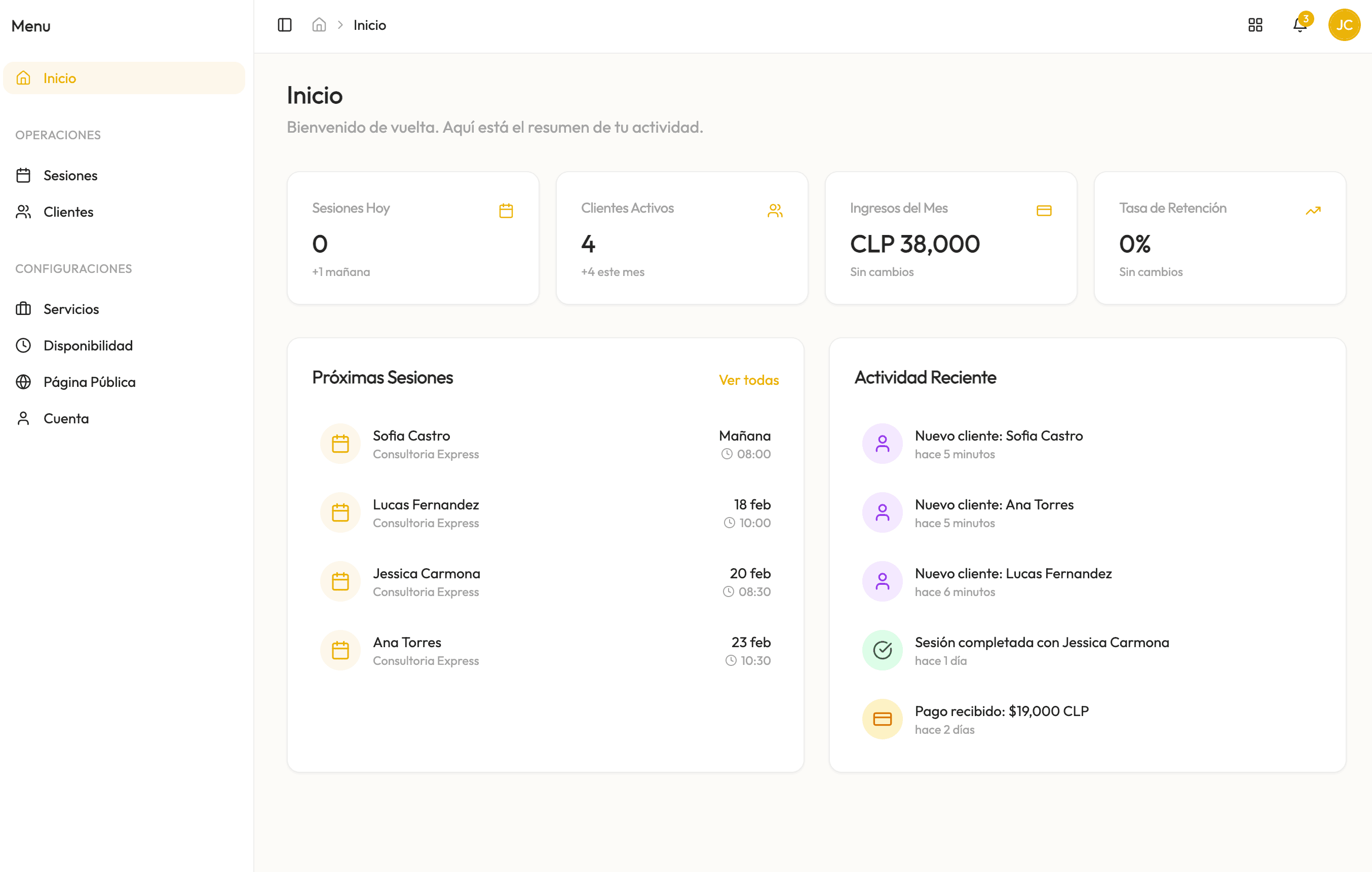Click the Disponibilidad clock icon
1372x872 pixels.
click(24, 345)
